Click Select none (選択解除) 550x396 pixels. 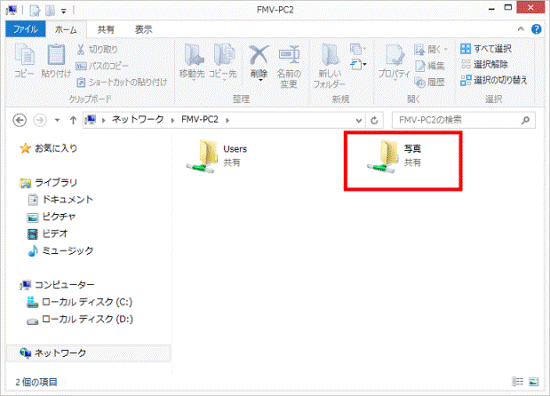coord(484,64)
